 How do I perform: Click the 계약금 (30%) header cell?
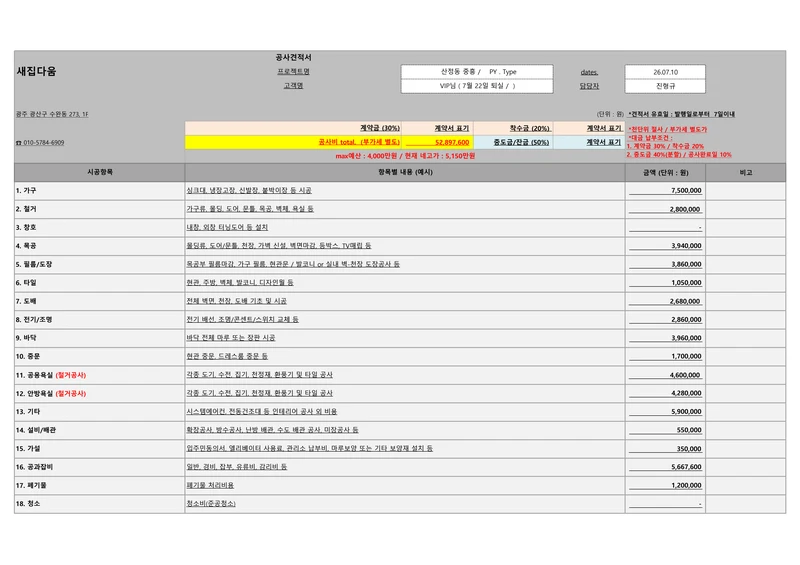point(293,128)
